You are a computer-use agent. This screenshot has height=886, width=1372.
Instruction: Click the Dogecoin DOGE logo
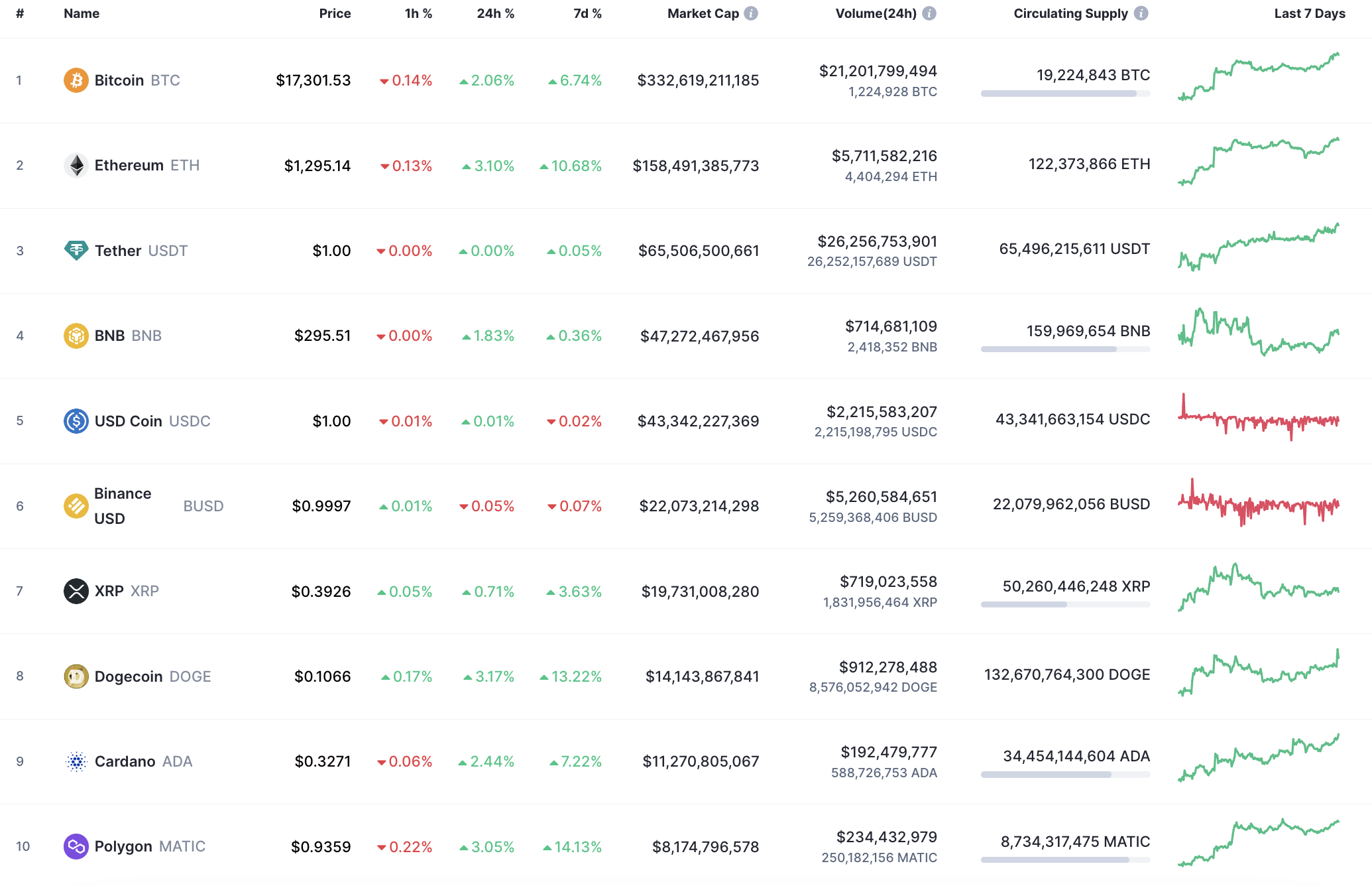(x=77, y=676)
